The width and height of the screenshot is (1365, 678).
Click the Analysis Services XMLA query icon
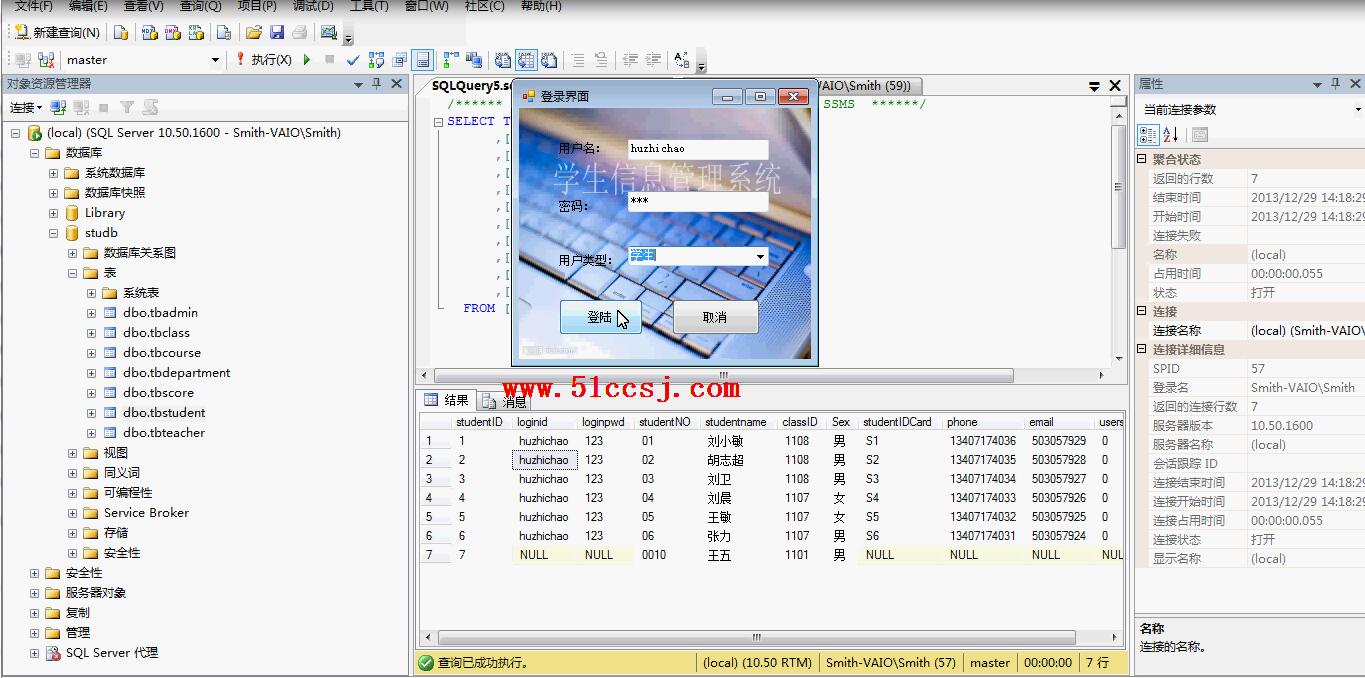pyautogui.click(x=196, y=32)
